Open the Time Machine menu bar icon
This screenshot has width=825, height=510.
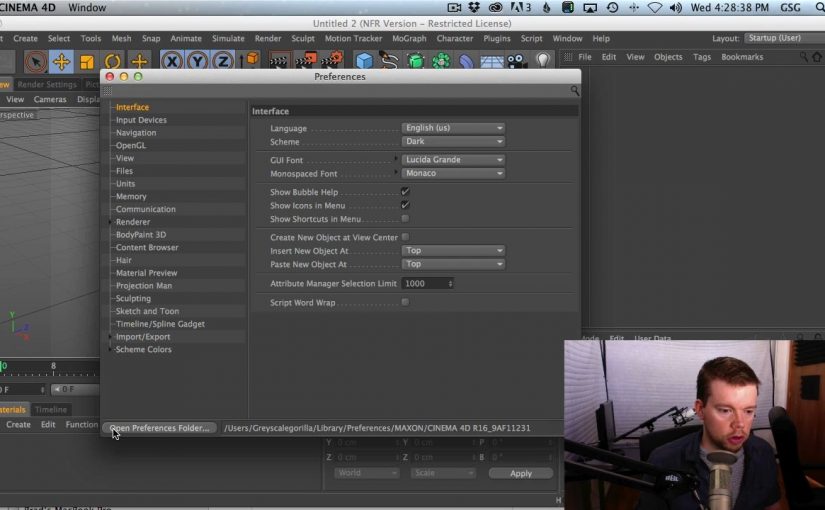click(612, 7)
